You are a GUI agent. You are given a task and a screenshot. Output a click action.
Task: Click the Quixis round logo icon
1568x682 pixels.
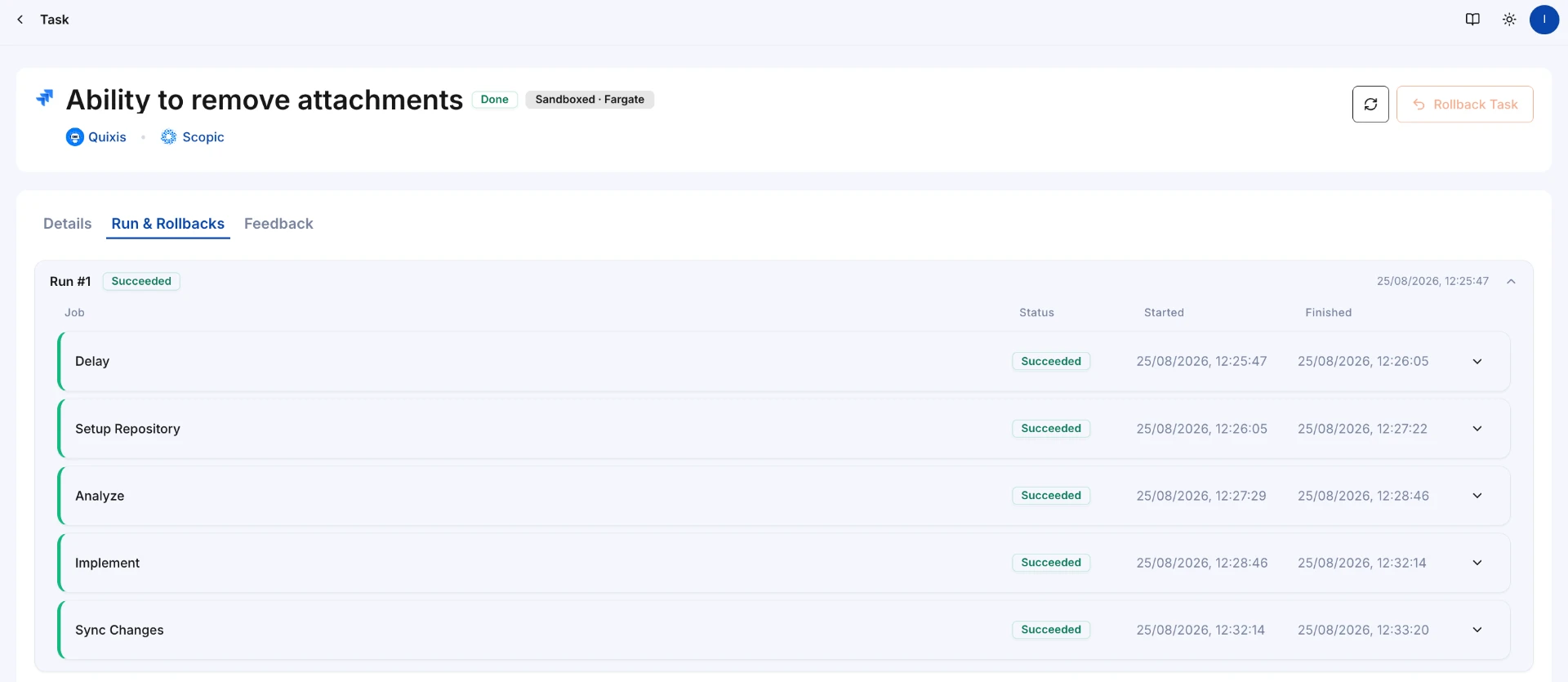(74, 137)
